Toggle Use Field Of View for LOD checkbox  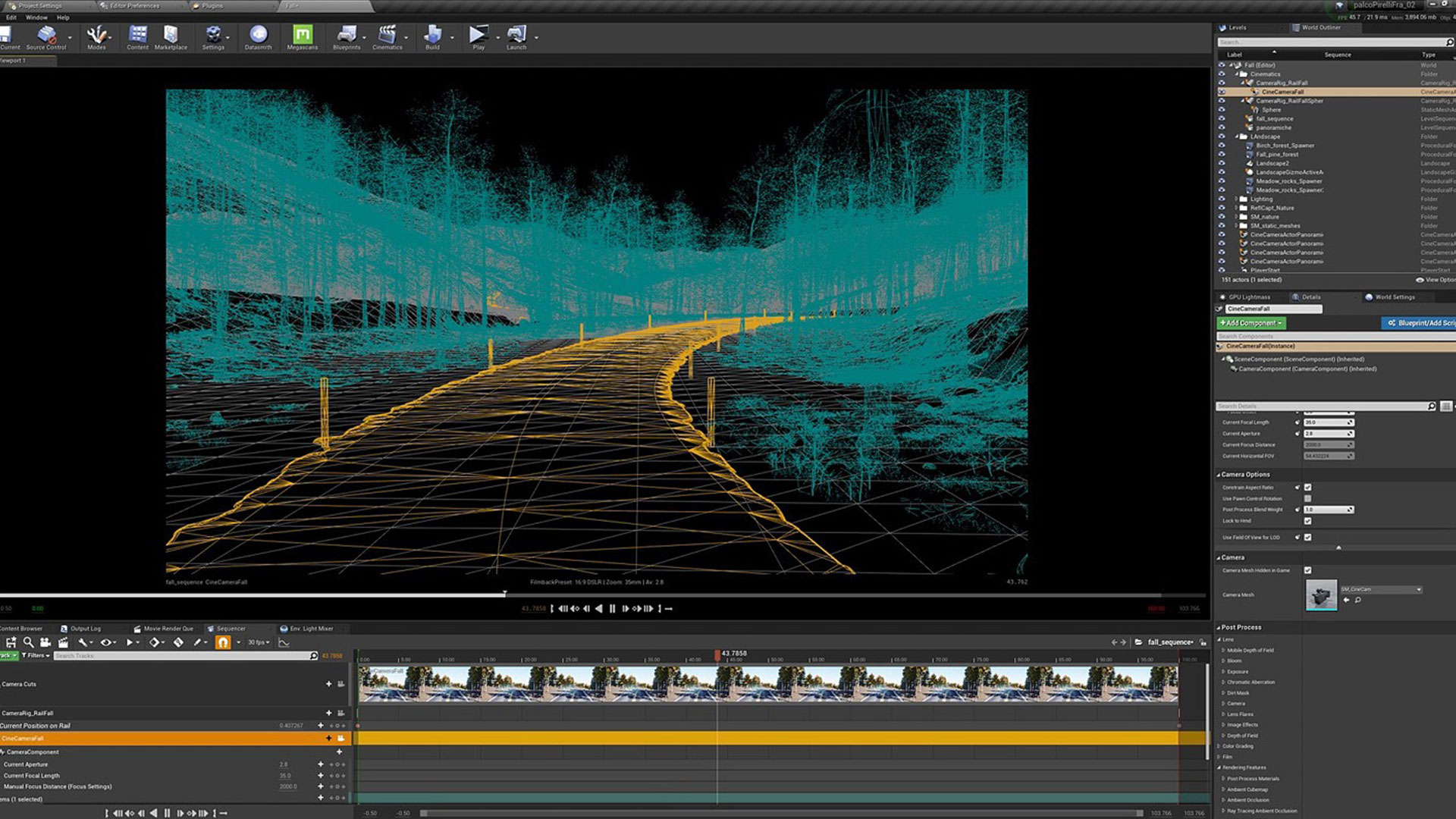(x=1307, y=538)
